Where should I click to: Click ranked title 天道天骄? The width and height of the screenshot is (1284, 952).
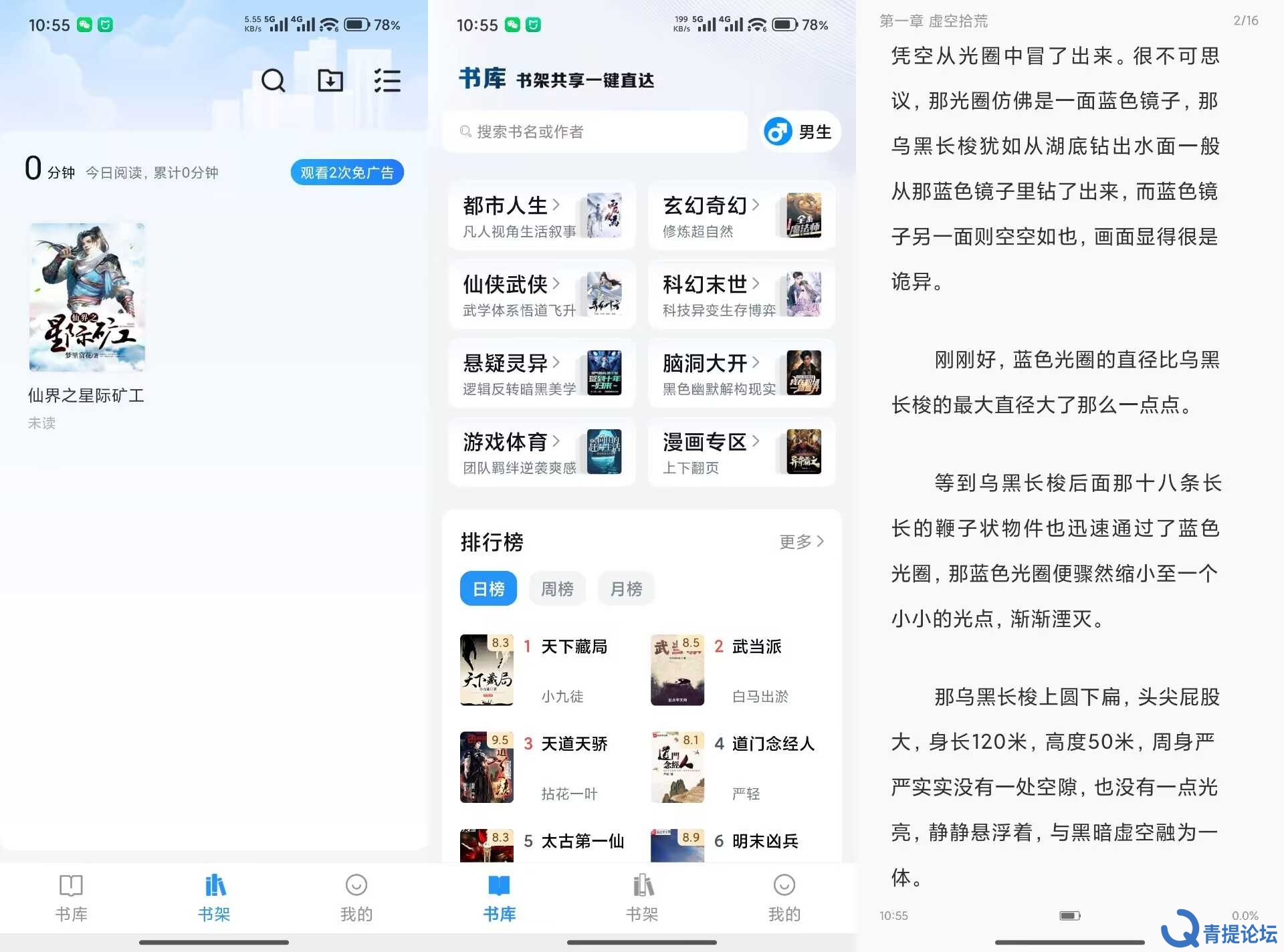574,743
